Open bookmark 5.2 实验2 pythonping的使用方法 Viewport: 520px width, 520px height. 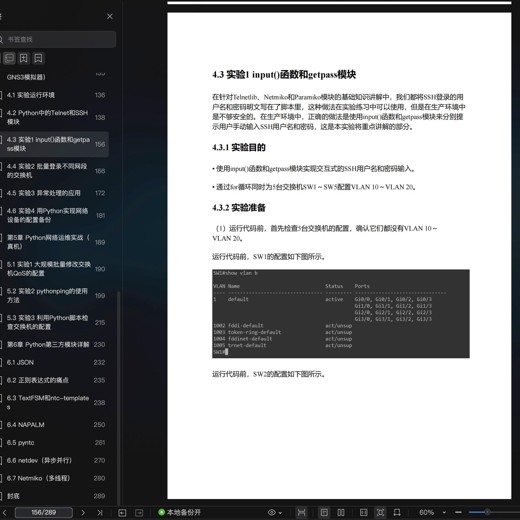click(53, 295)
